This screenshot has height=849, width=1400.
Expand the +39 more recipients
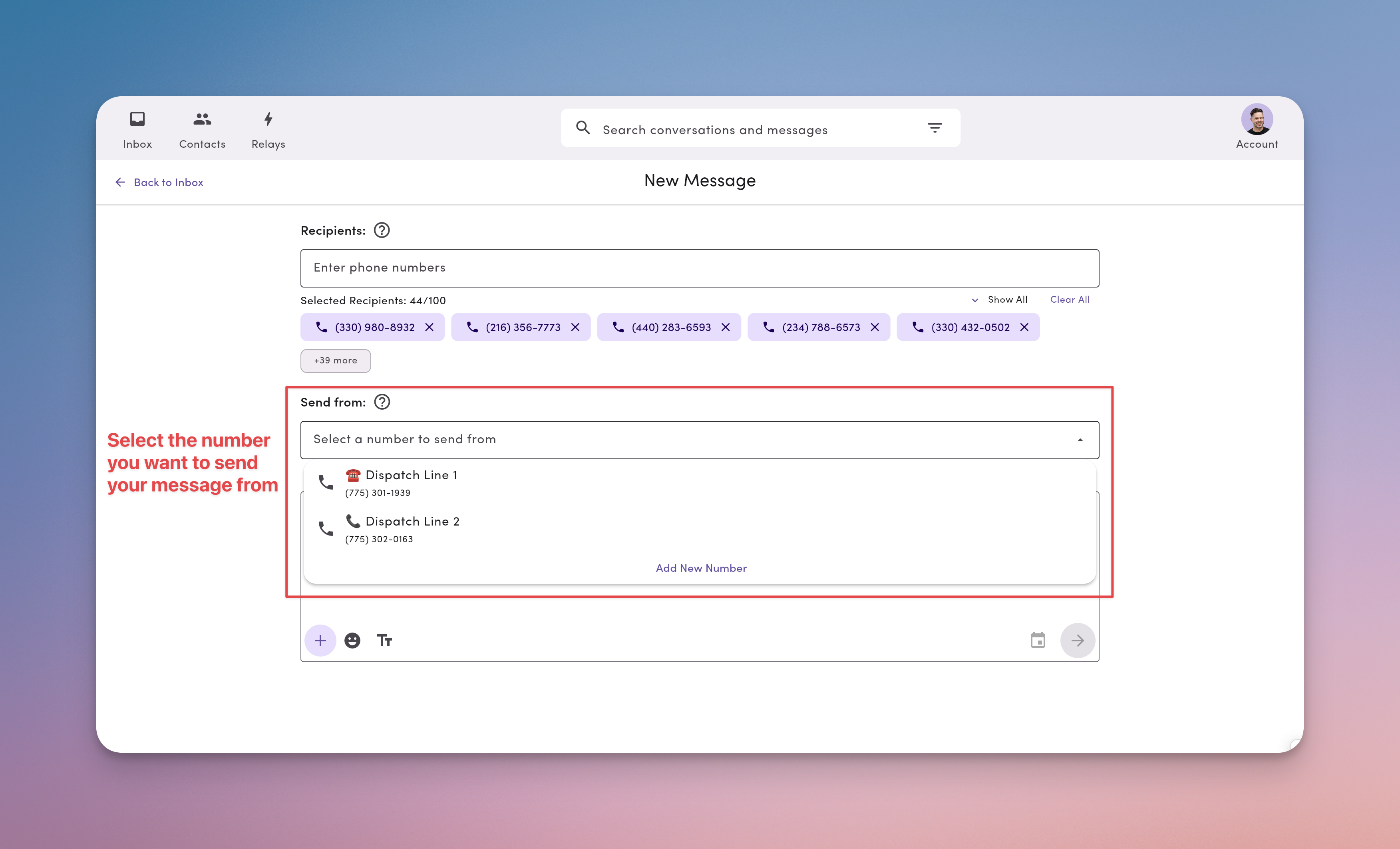coord(335,361)
